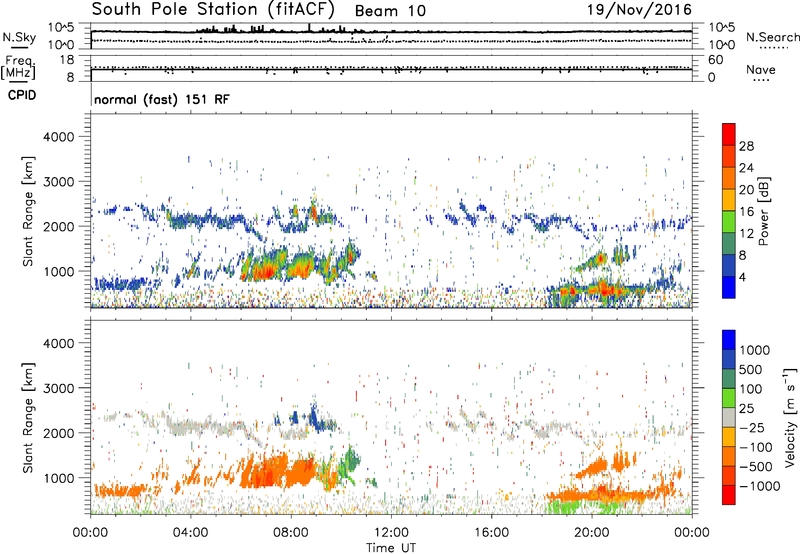Select the "normal (fast) 151 RF" text

(162, 99)
